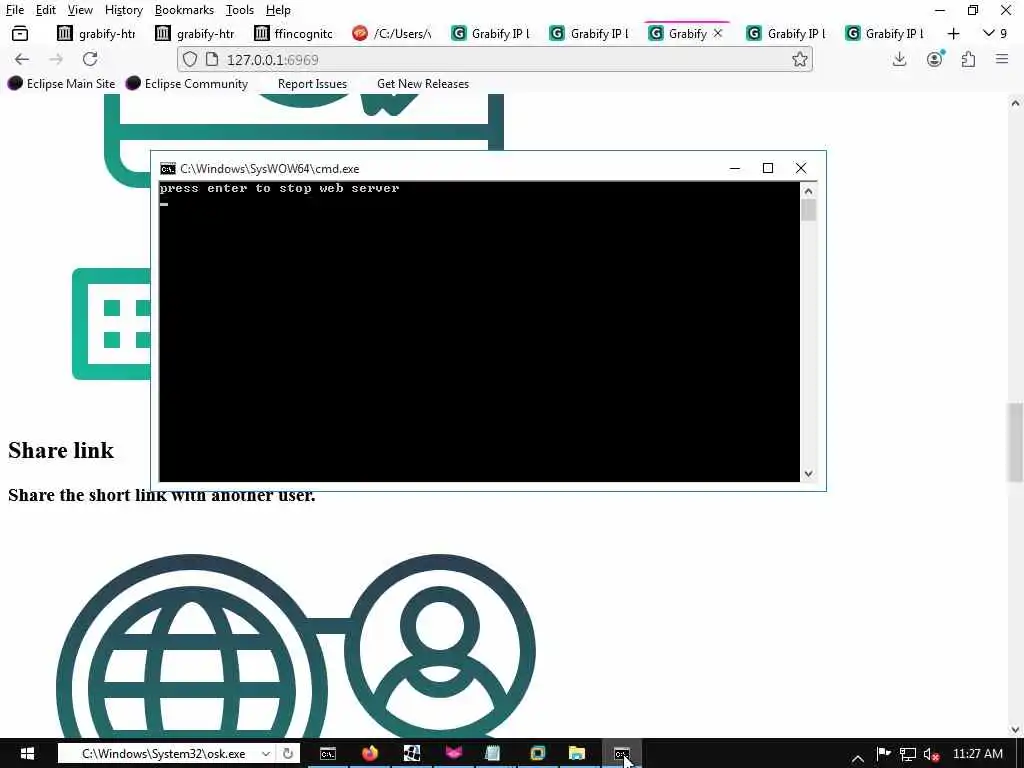
Task: Open the pink cat-face taskbar app
Action: (453, 753)
